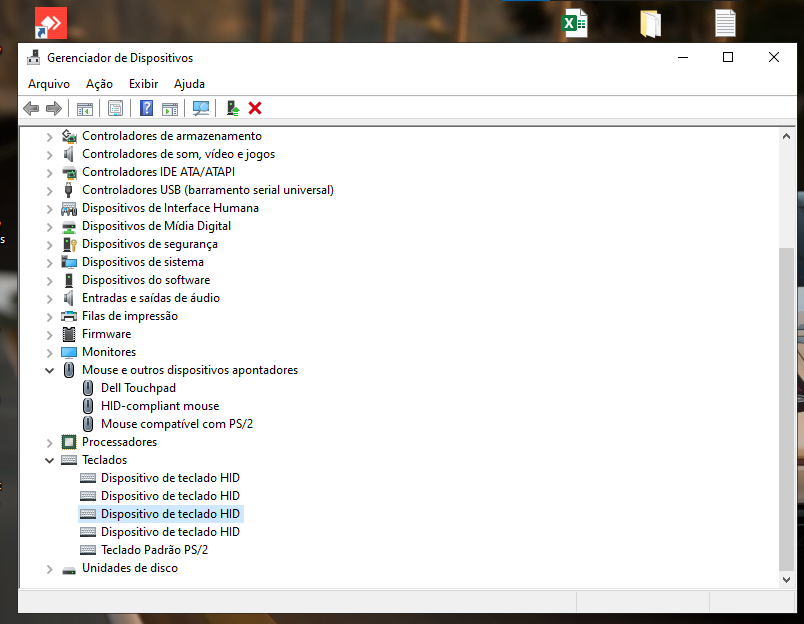Click the USB controllers plug icon

pyautogui.click(x=69, y=190)
